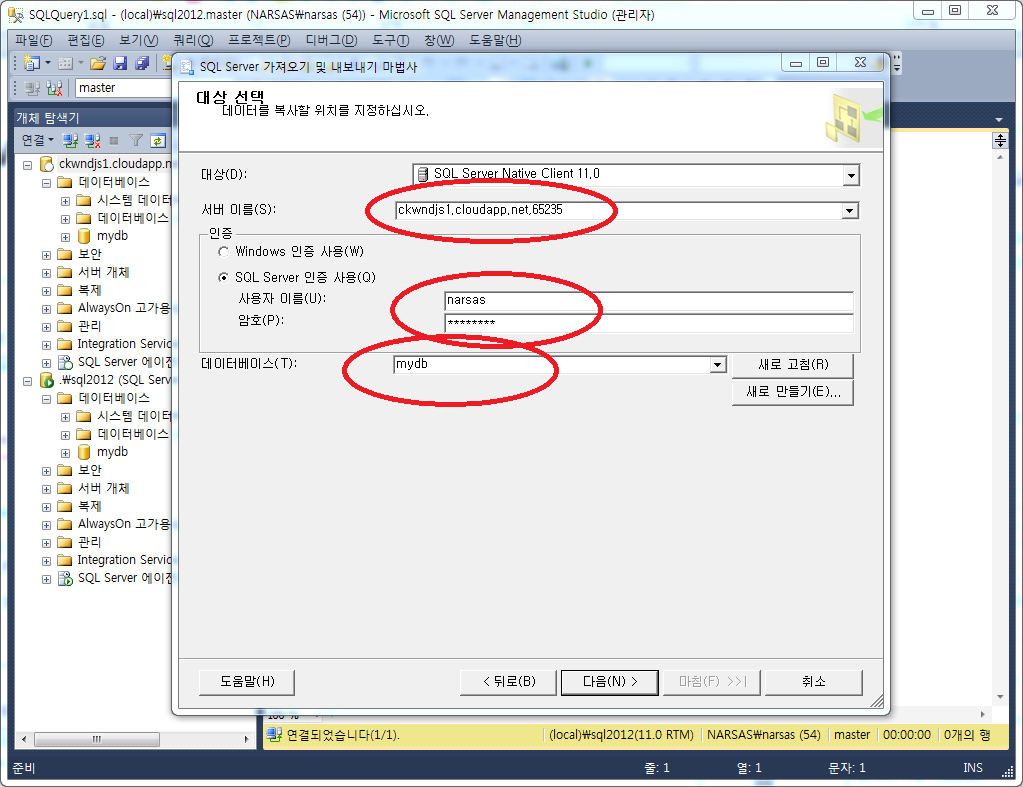Click the .\sql2012 server node icon
This screenshot has height=787, width=1023.
coord(47,380)
